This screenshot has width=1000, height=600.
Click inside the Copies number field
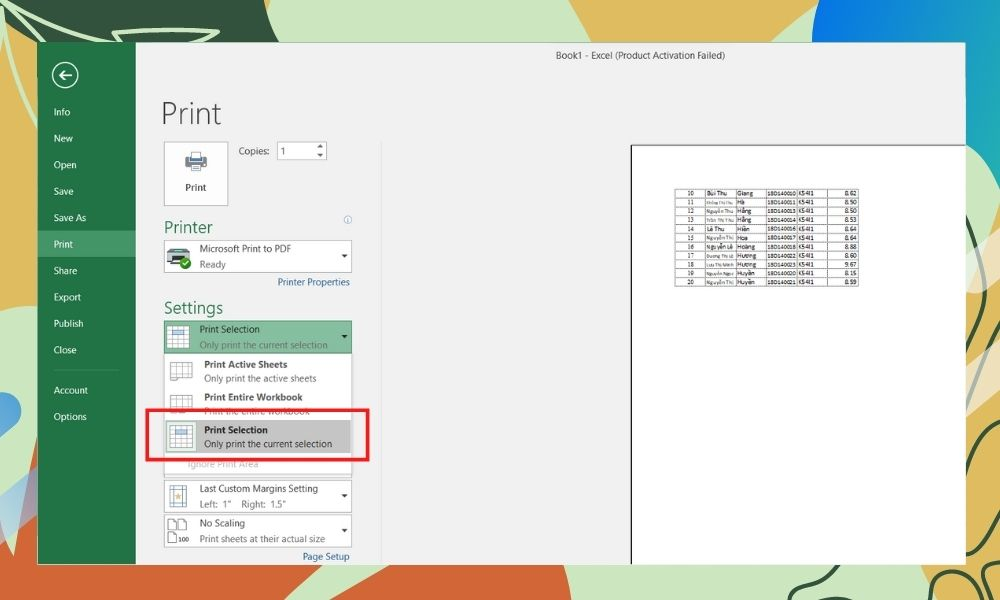pyautogui.click(x=295, y=151)
